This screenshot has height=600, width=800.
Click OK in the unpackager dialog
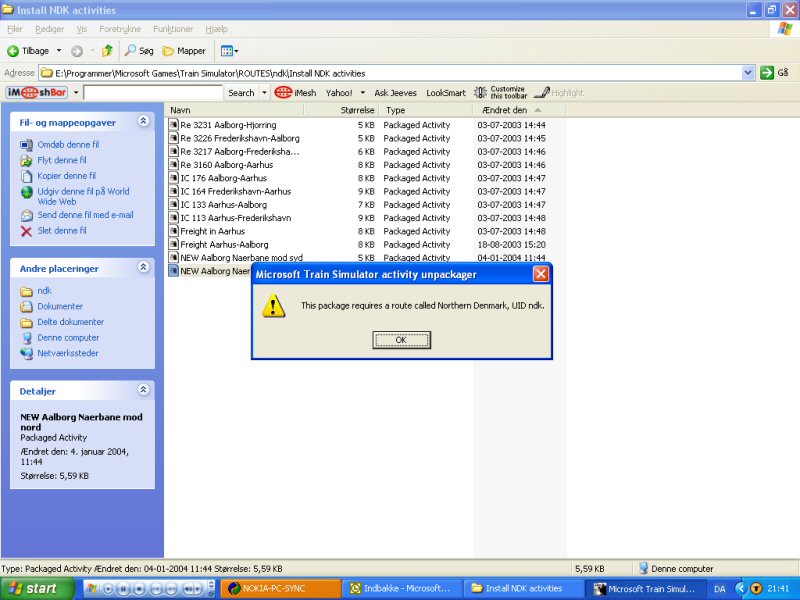(x=402, y=340)
